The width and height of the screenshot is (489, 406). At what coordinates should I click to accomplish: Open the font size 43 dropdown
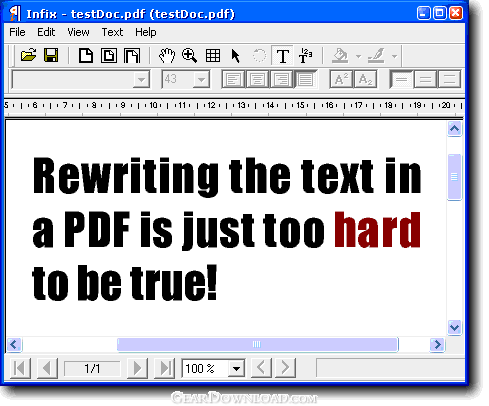(201, 80)
